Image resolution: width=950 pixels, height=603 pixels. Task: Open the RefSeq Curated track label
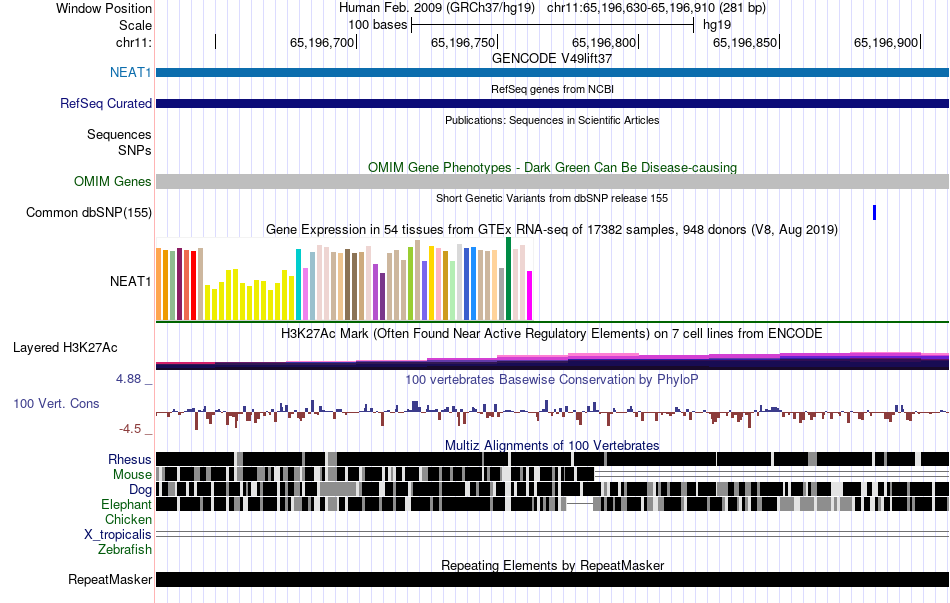105,104
